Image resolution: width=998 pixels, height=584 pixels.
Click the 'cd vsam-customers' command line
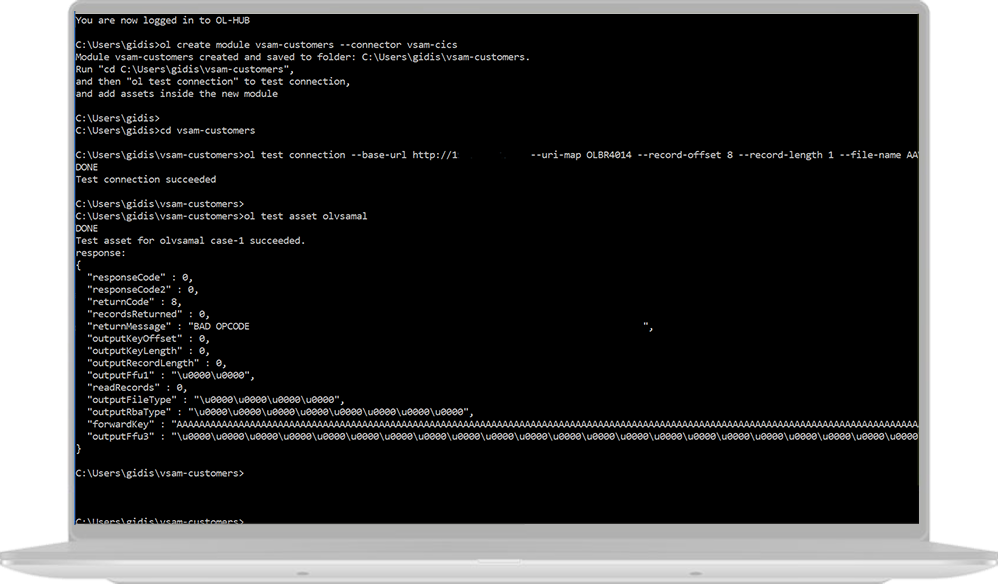tap(165, 130)
